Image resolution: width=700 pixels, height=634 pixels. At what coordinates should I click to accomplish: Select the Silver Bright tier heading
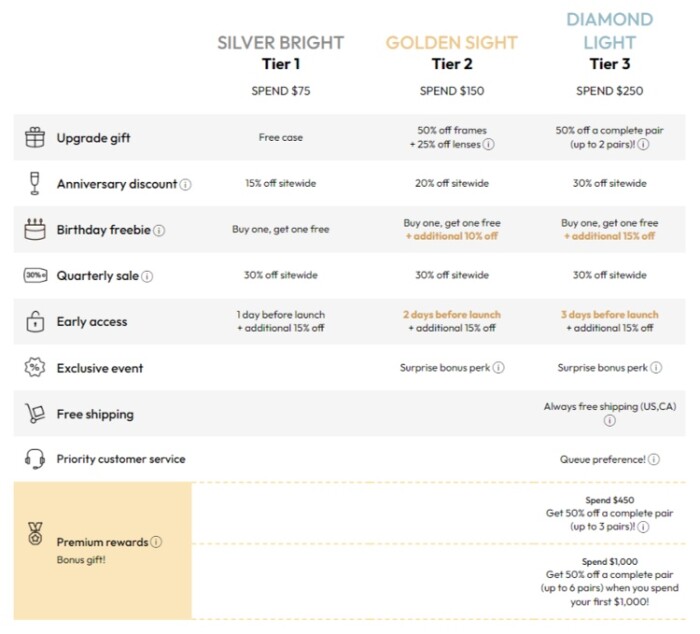280,43
